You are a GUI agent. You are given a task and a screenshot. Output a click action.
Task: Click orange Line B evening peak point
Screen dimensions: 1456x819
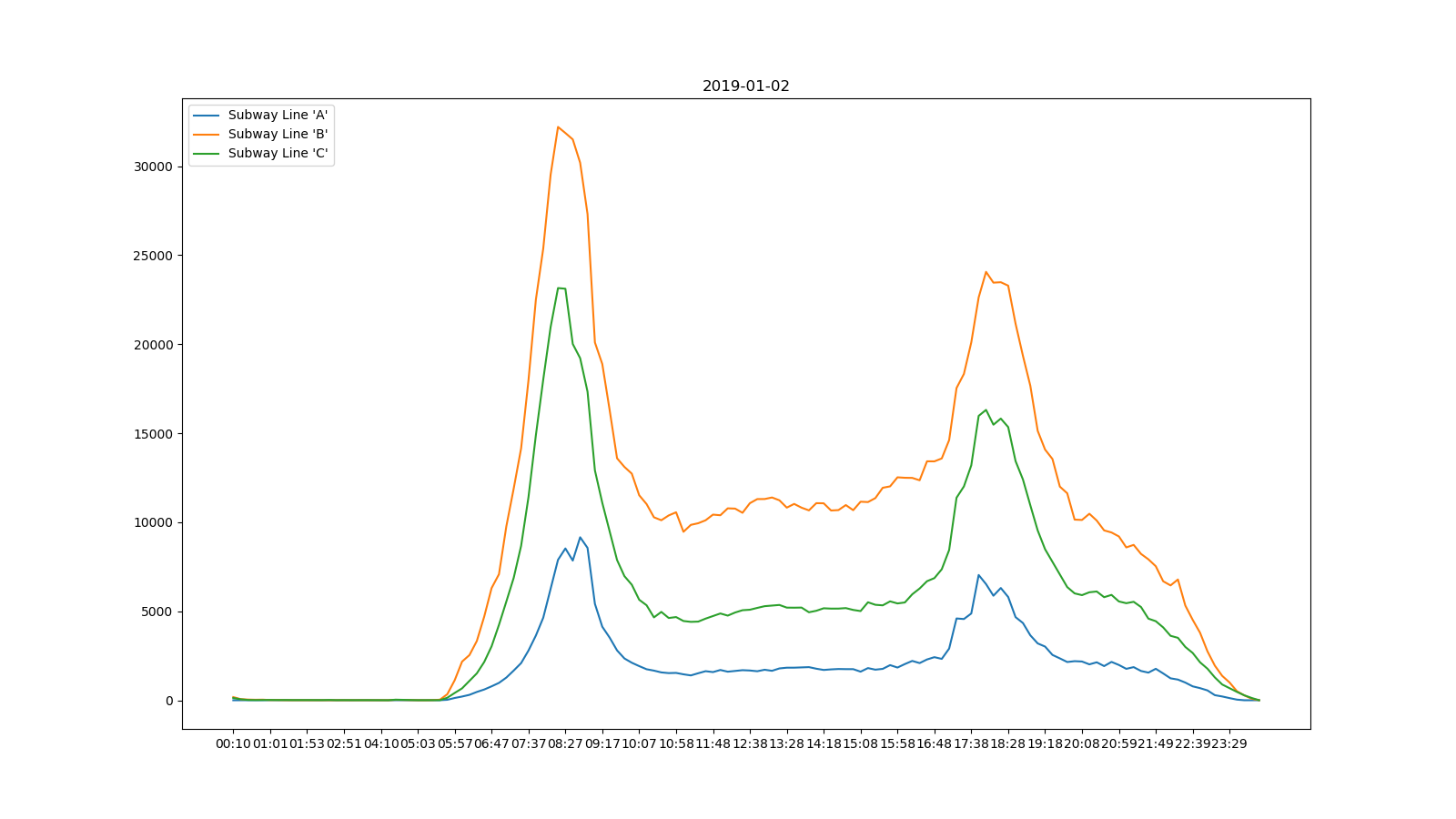pyautogui.click(x=986, y=271)
